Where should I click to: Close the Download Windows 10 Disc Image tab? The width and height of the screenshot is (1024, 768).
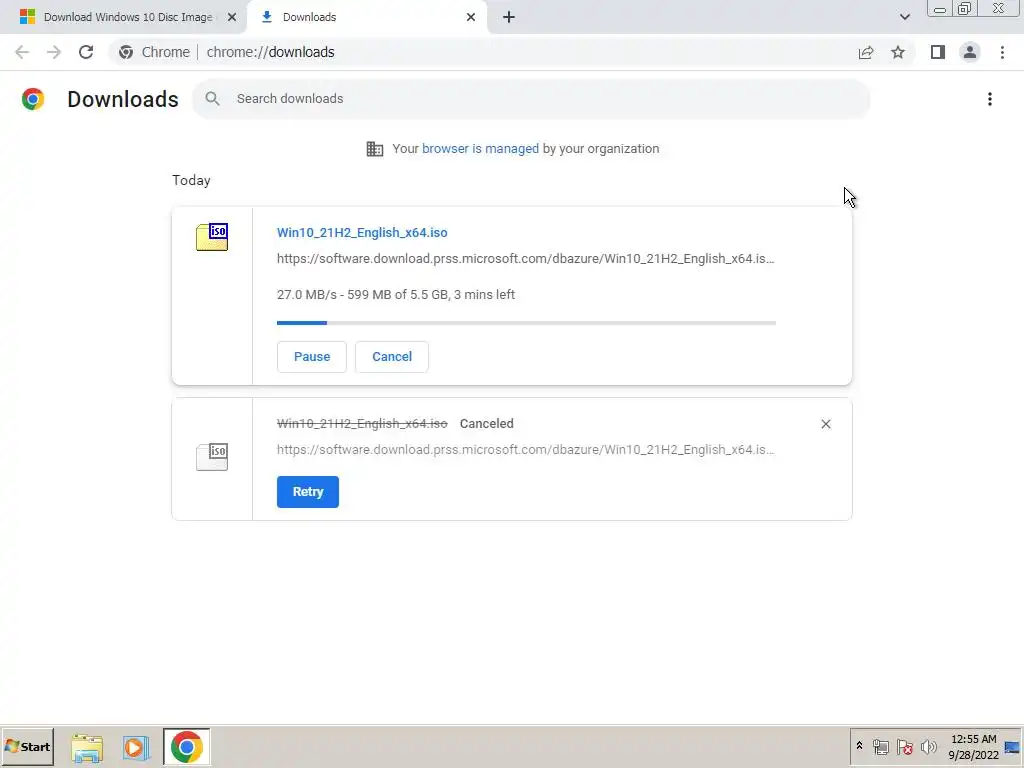232,17
